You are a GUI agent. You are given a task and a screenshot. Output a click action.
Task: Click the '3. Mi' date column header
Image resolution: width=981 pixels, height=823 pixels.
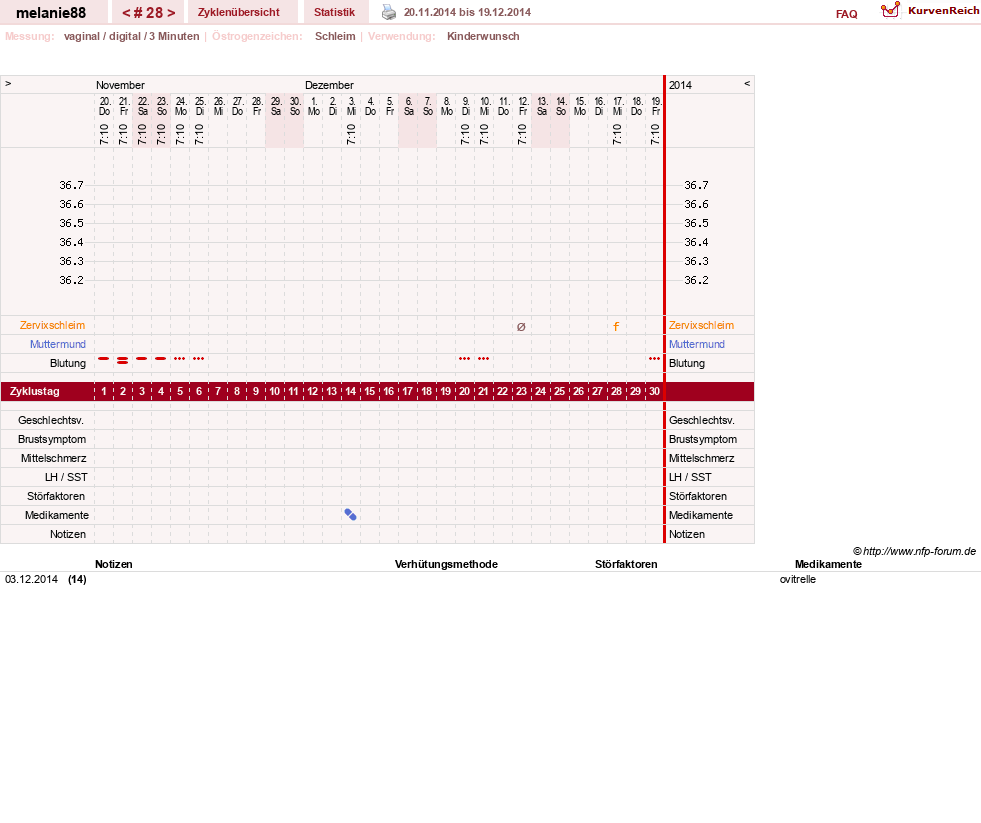351,106
